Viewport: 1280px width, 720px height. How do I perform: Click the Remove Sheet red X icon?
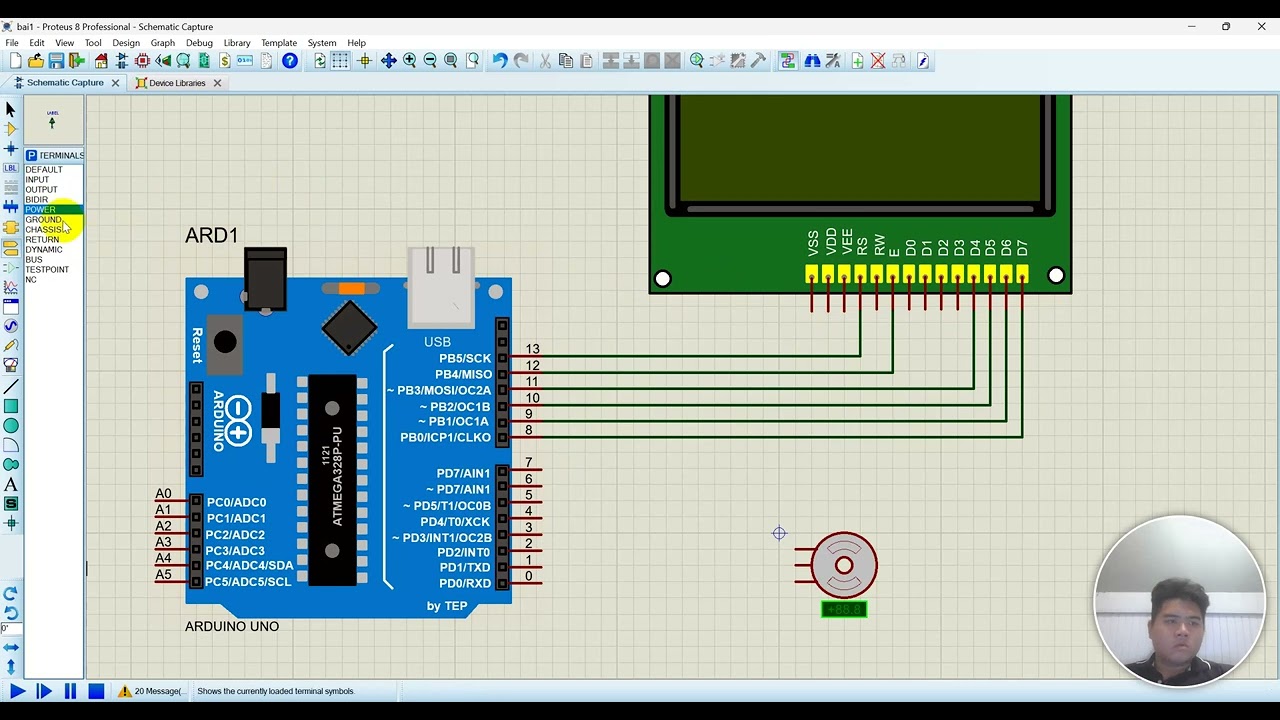(x=878, y=61)
